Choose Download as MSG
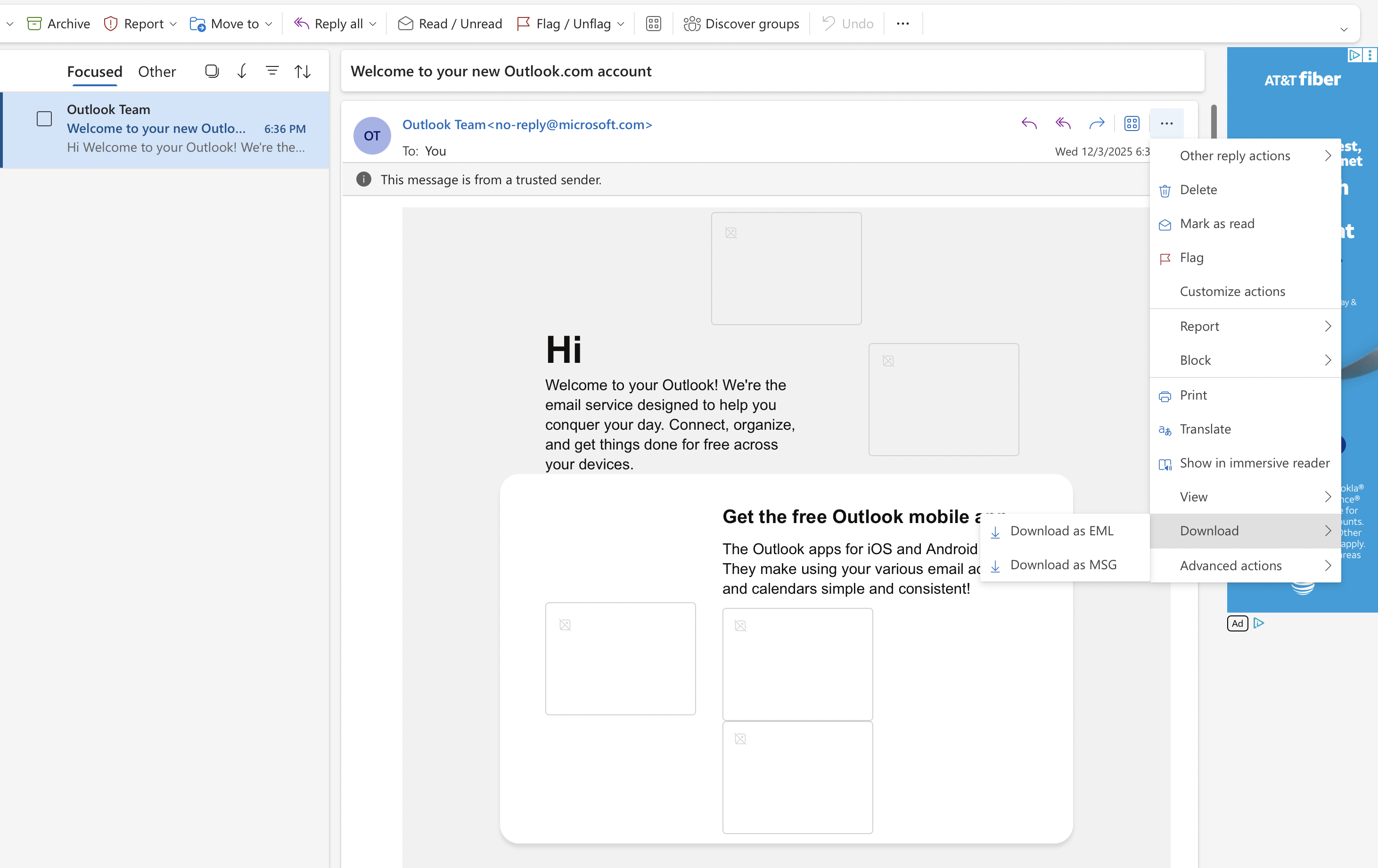 1065,565
